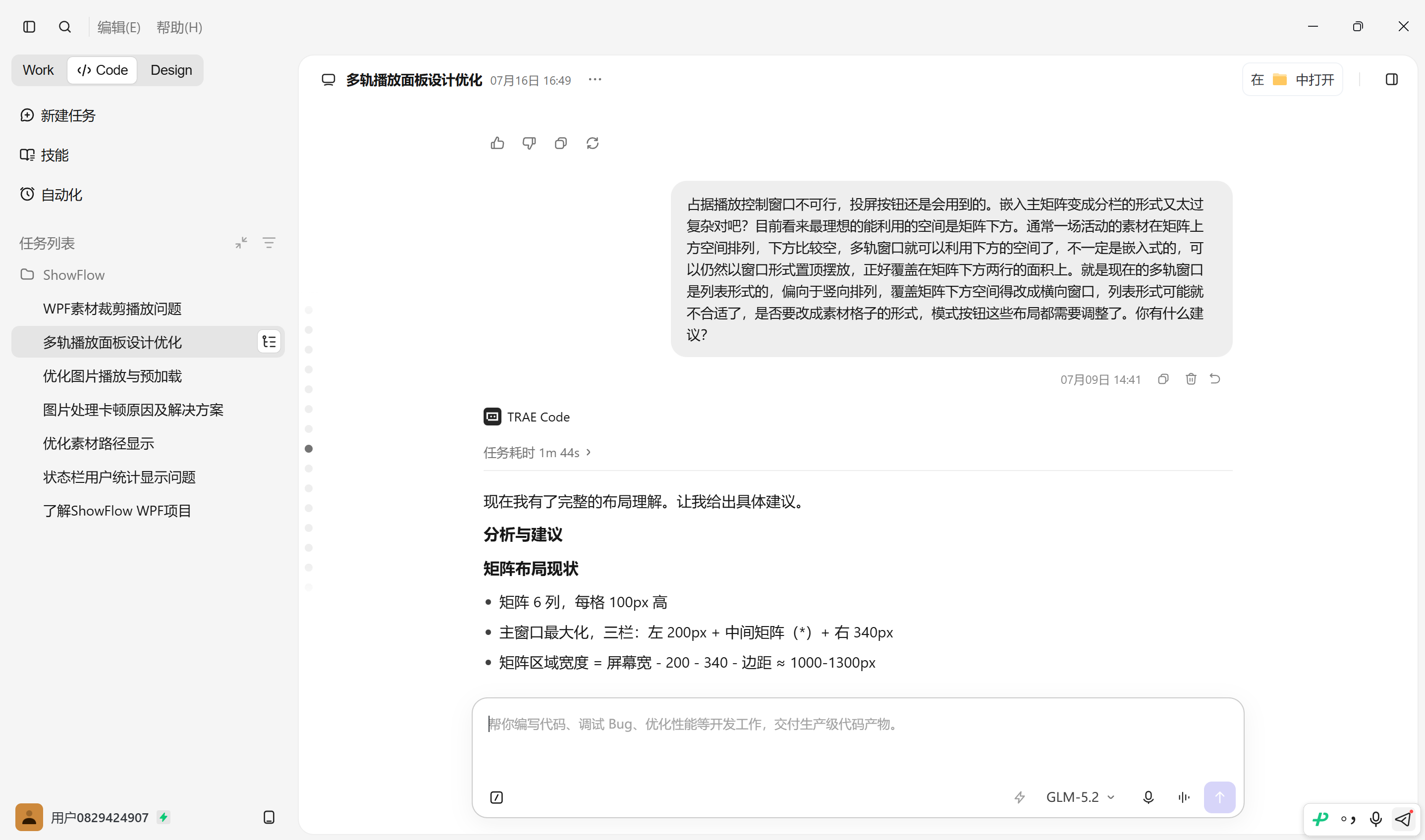This screenshot has height=840, width=1425.
Task: Copy the user message dated 07月09日 14:41
Action: coord(1163,379)
